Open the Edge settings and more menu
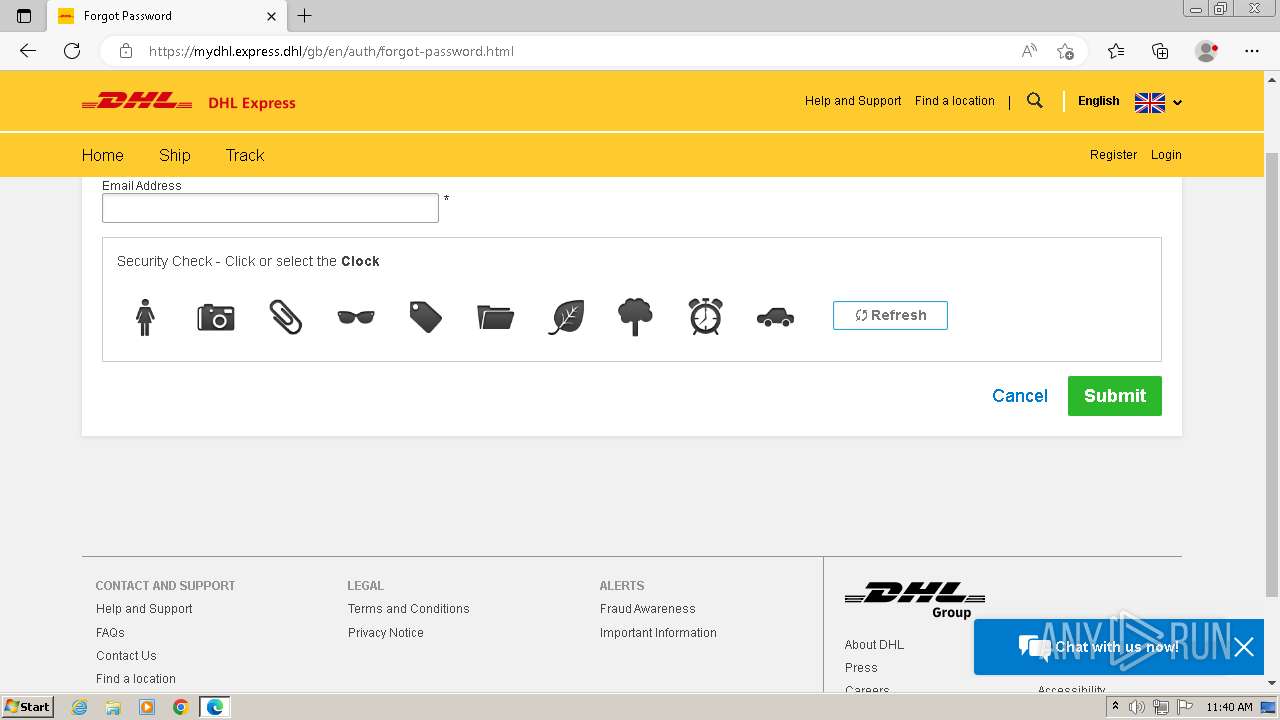The image size is (1280, 720). pos(1252,51)
